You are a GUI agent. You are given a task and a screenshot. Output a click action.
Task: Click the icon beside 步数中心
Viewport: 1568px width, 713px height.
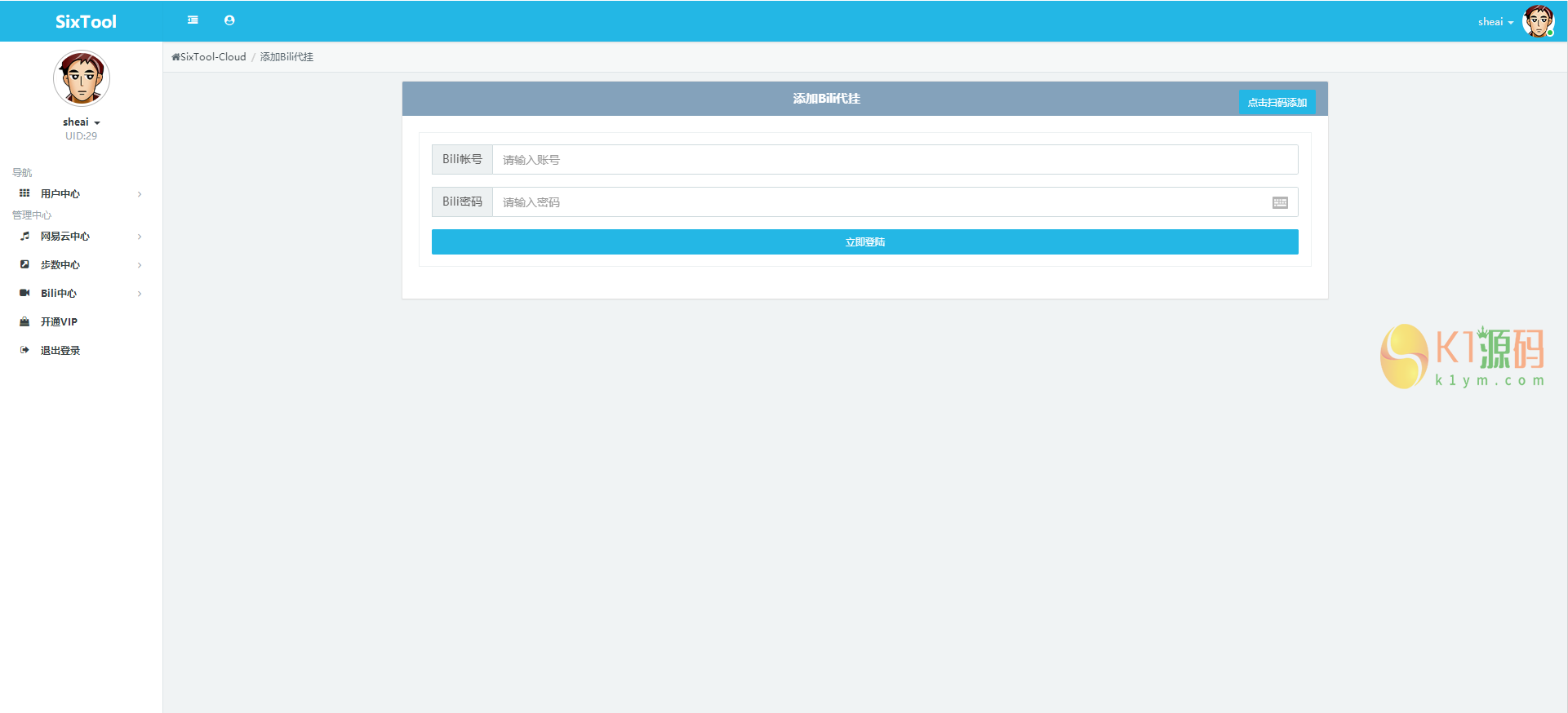24,264
